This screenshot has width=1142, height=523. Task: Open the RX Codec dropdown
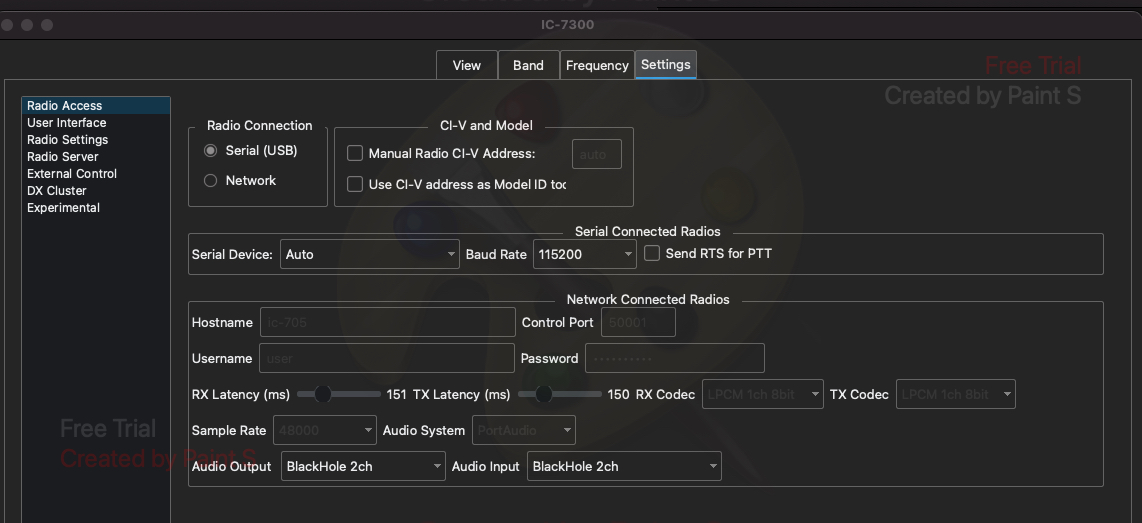point(763,394)
